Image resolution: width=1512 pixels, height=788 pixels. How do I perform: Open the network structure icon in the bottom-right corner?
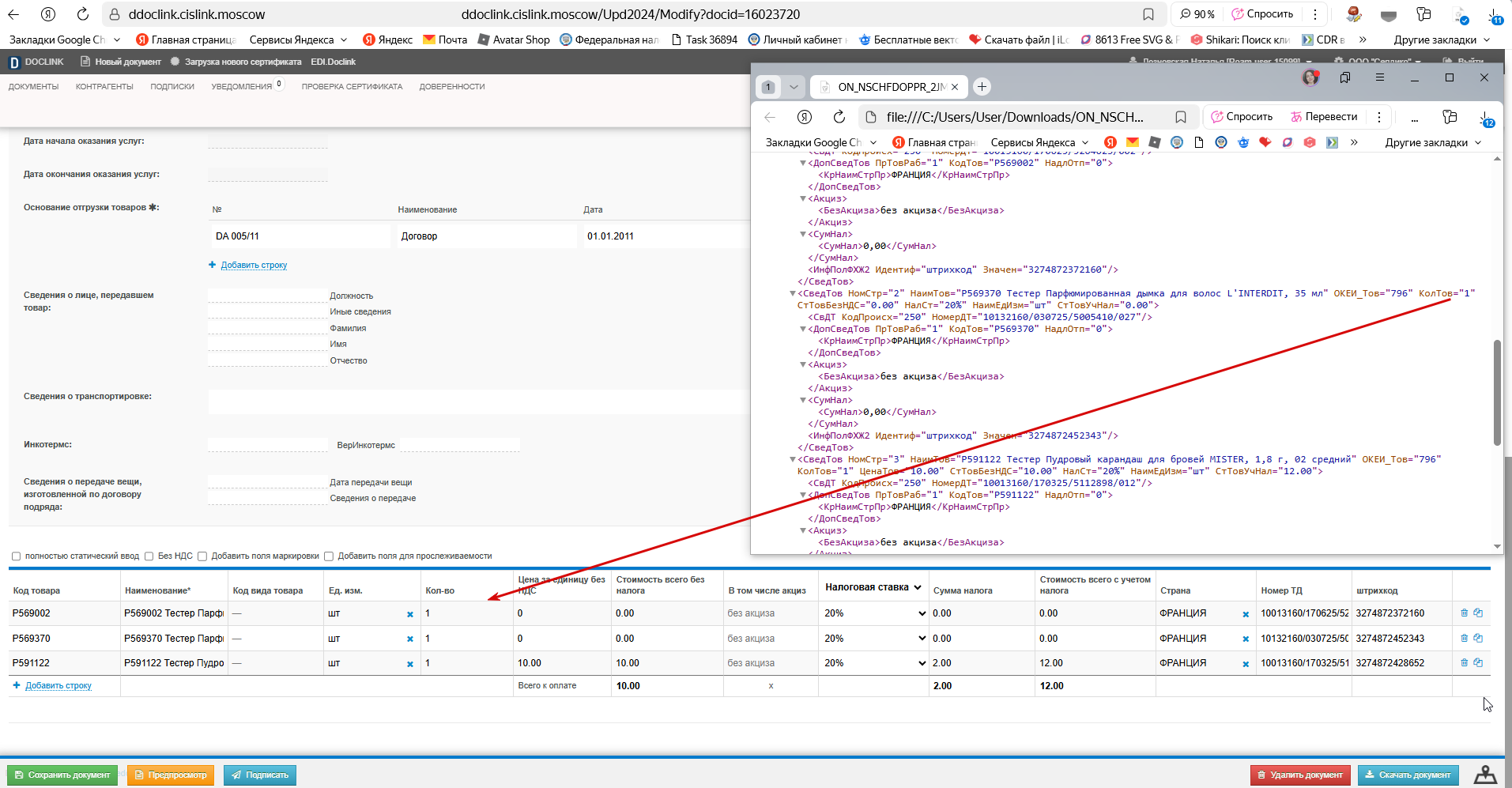[1485, 775]
